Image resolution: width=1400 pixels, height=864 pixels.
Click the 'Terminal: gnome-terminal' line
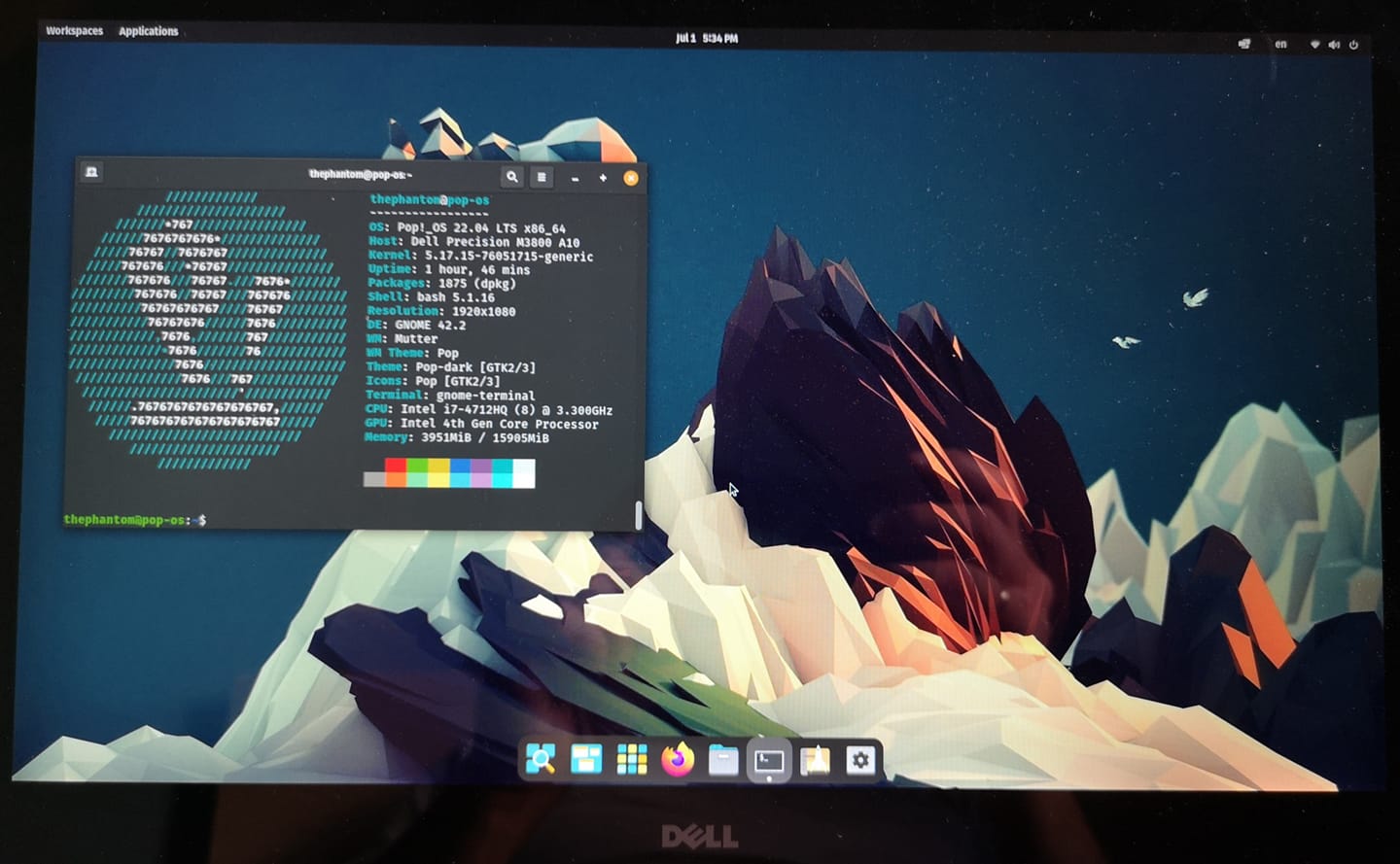450,396
